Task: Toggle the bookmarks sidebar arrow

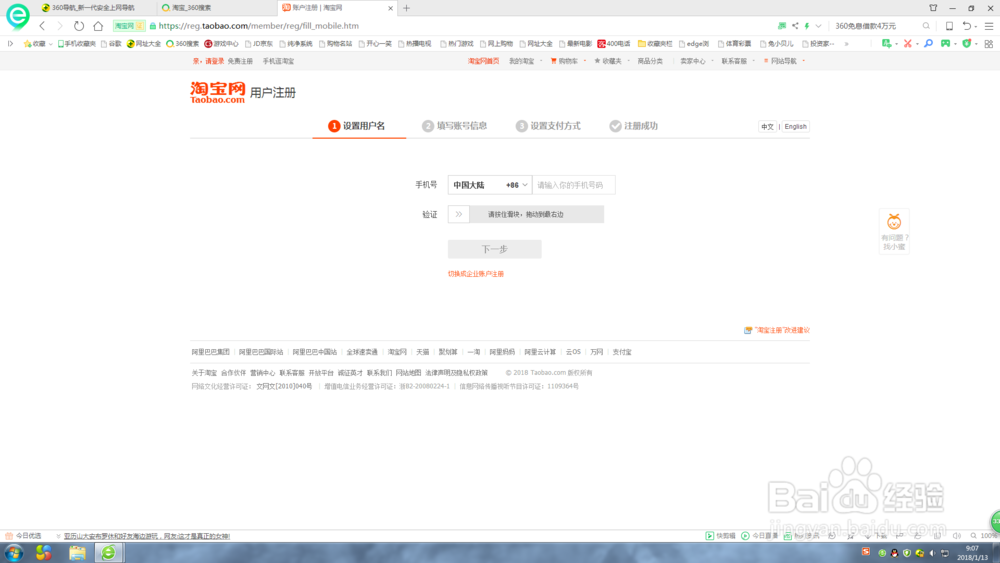Action: click(10, 44)
